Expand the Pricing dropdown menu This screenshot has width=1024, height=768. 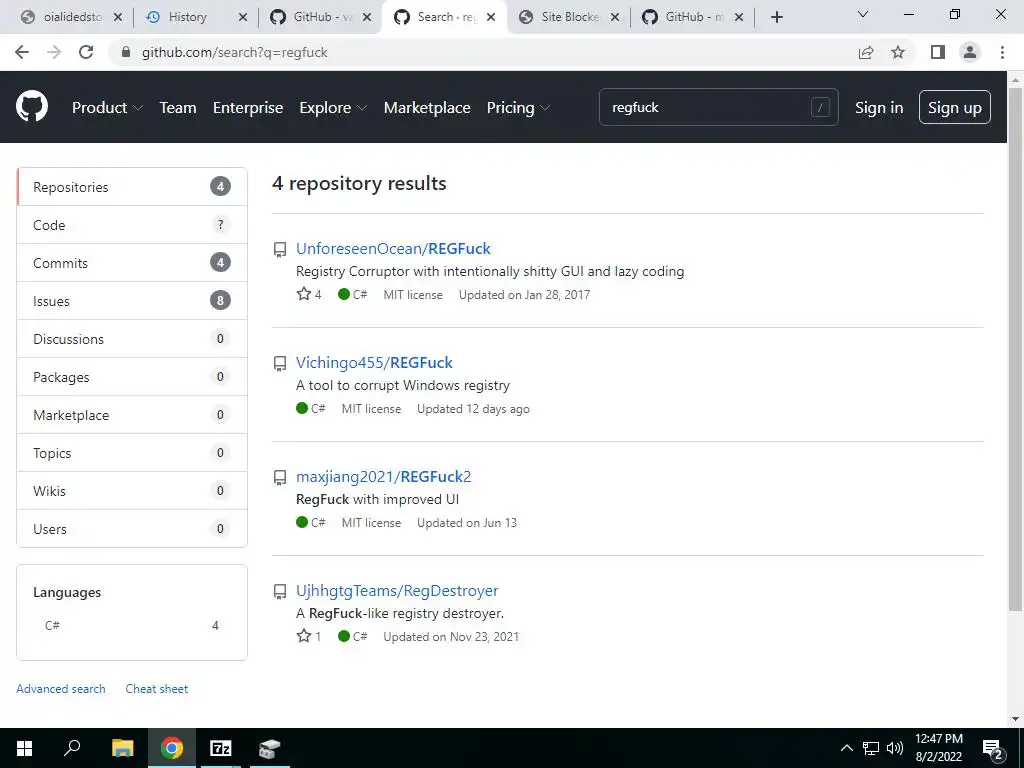pyautogui.click(x=518, y=108)
